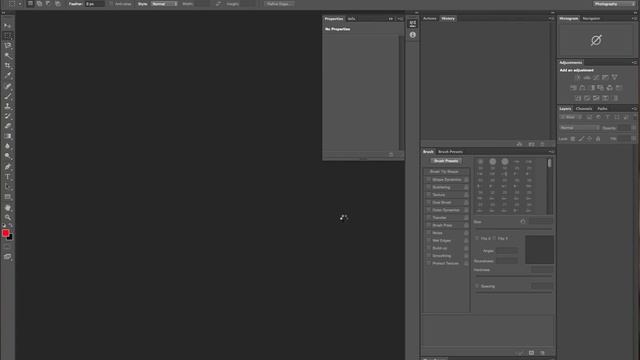Click the brush Spacing slider
This screenshot has width=640, height=360.
point(513,293)
